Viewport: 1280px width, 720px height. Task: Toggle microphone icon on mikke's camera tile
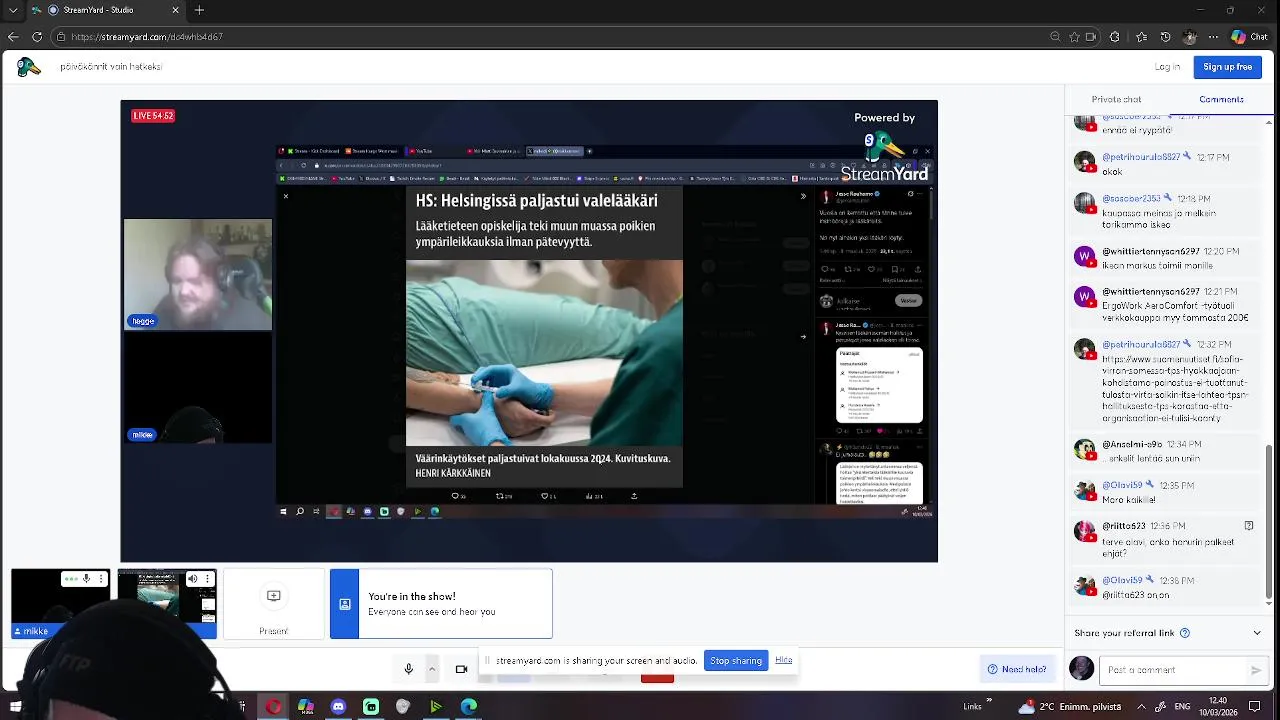(86, 579)
